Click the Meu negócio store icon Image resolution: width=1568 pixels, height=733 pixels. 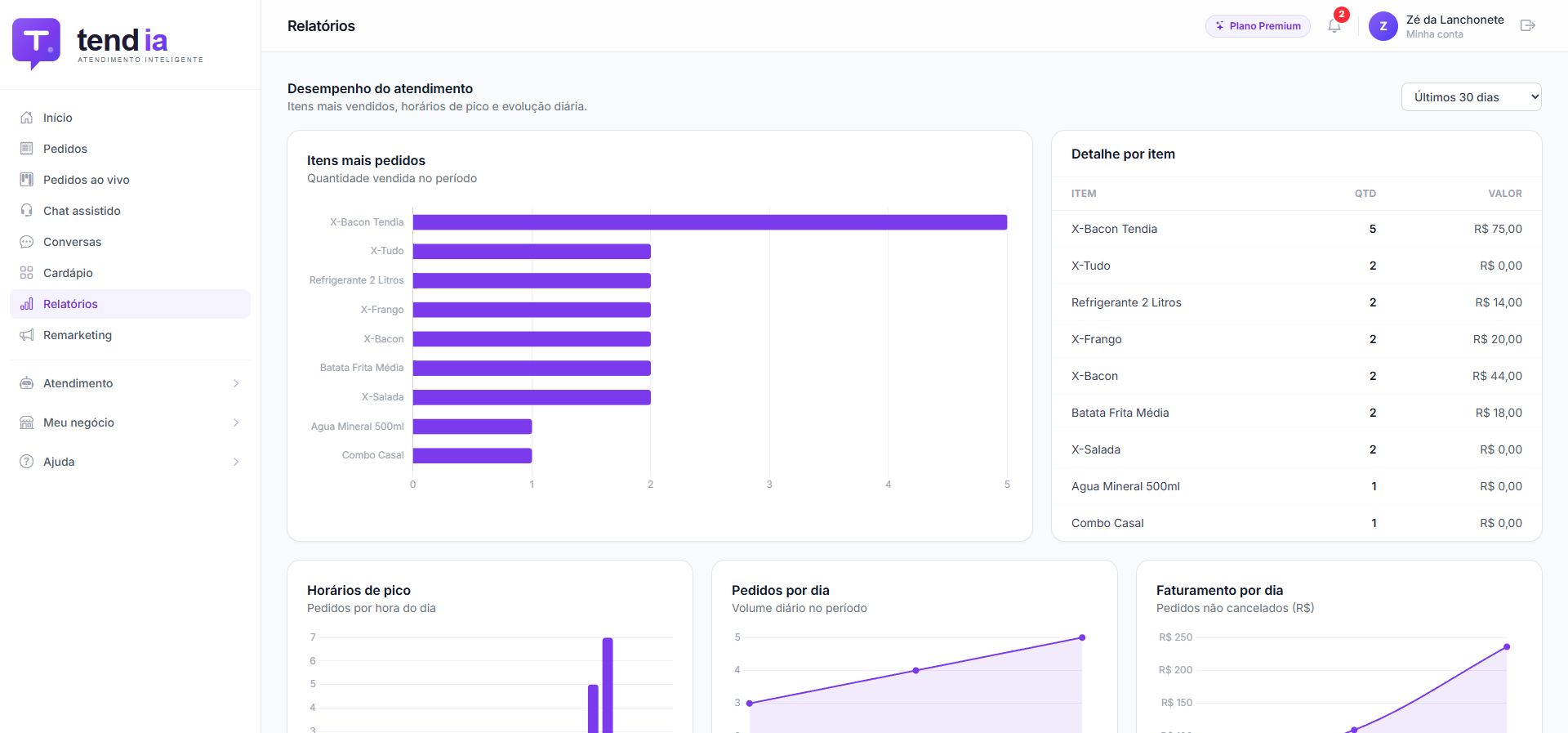point(27,422)
